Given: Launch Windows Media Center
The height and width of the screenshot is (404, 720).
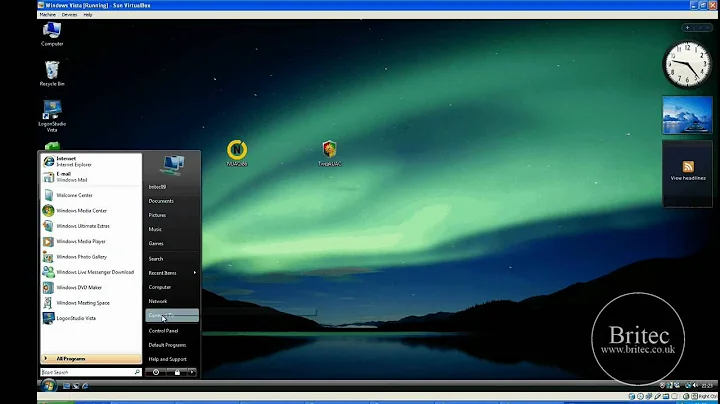Looking at the screenshot, I should [91, 211].
